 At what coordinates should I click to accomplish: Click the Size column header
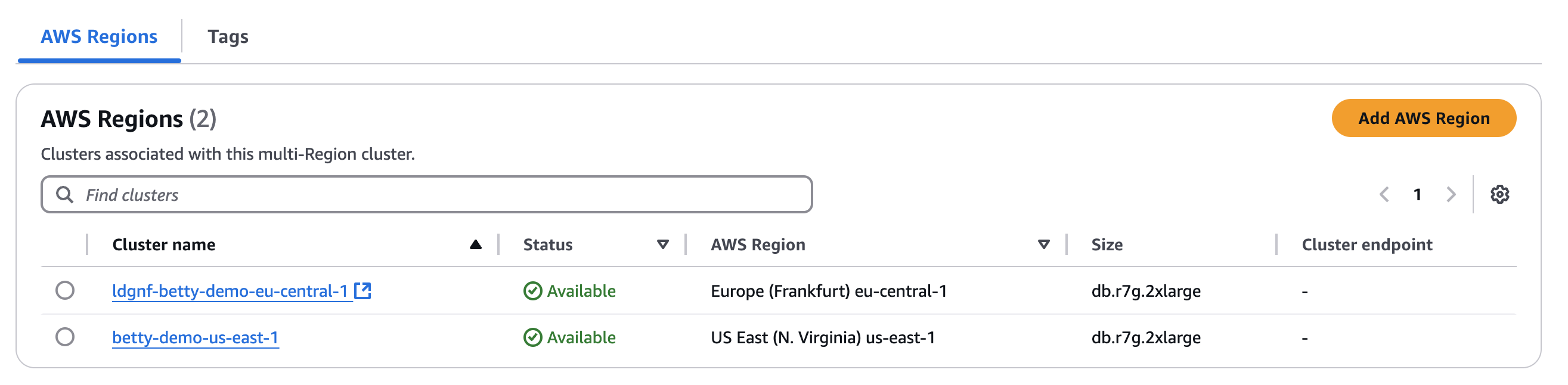pyautogui.click(x=1107, y=244)
